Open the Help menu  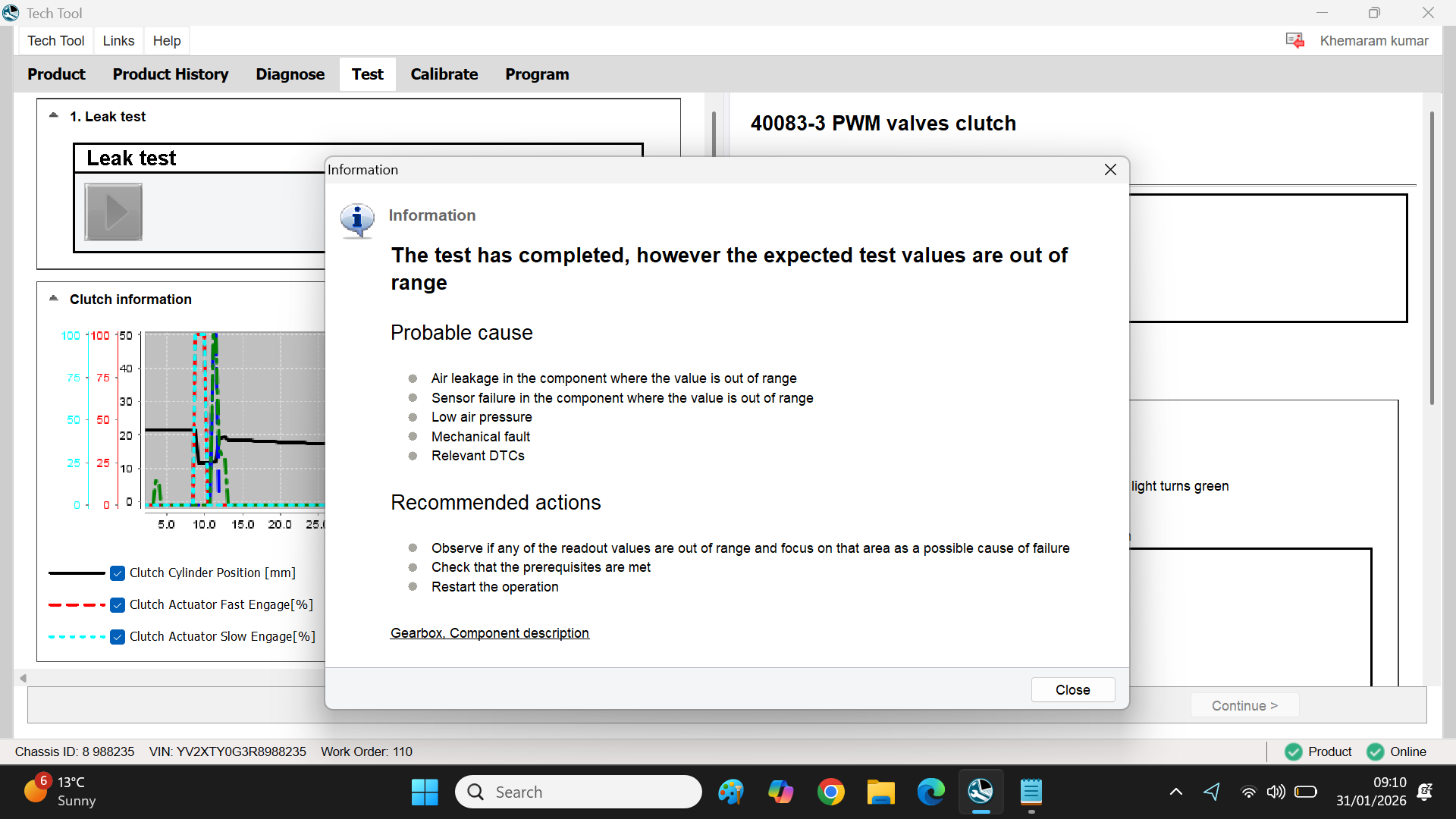[x=167, y=41]
